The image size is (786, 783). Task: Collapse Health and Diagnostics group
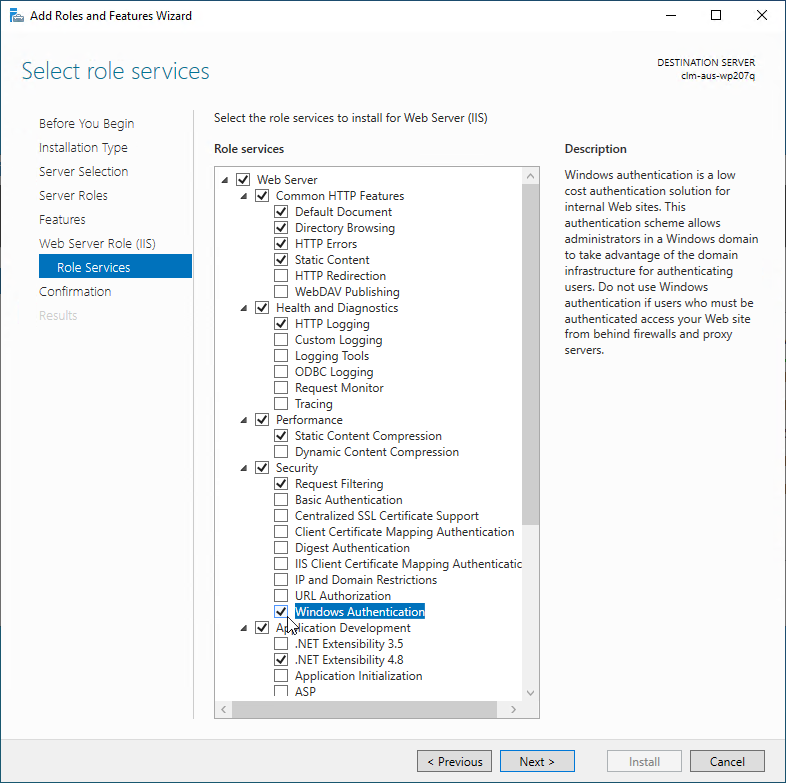[x=244, y=308]
